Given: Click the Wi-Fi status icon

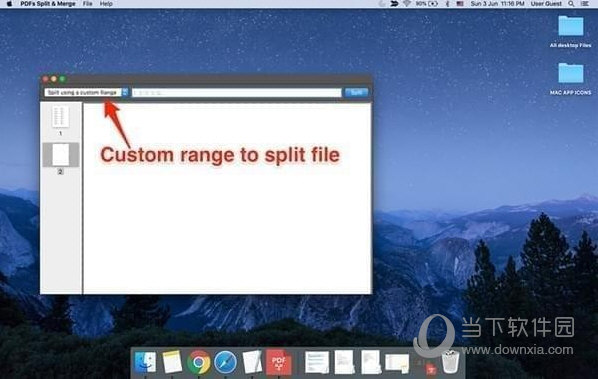Looking at the screenshot, I should [x=407, y=4].
